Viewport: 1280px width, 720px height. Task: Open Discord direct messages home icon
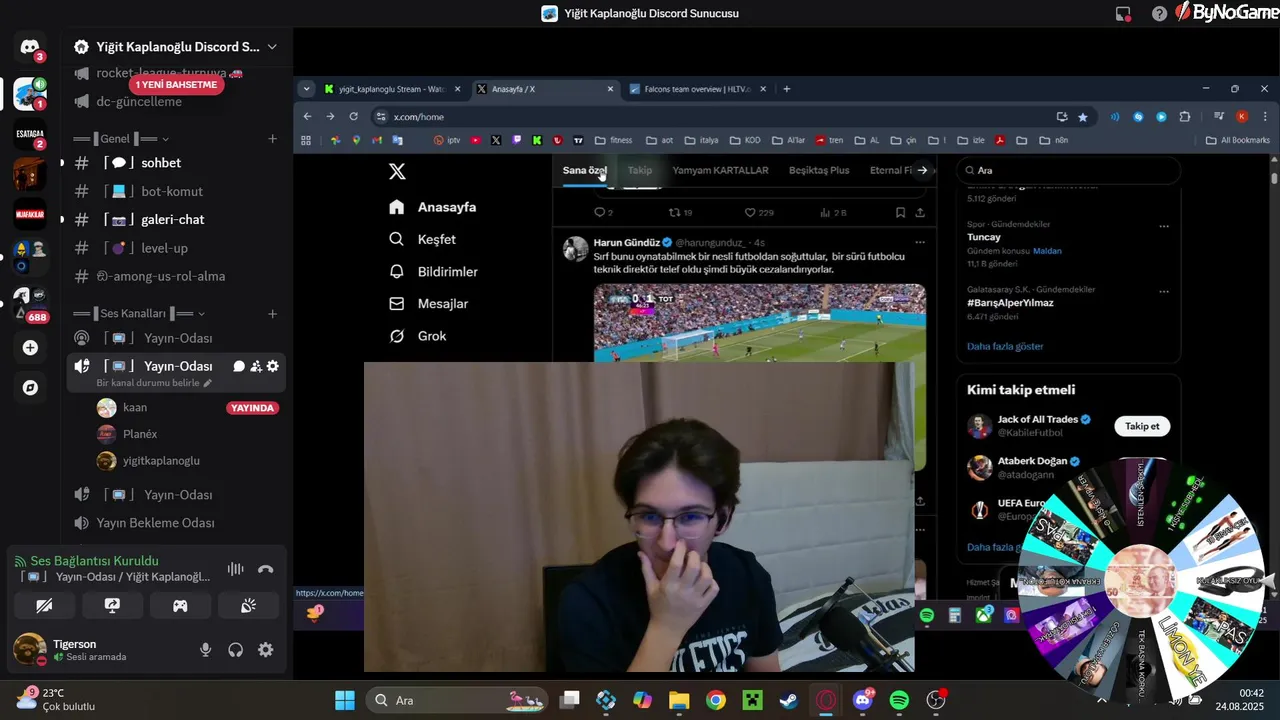pyautogui.click(x=30, y=47)
